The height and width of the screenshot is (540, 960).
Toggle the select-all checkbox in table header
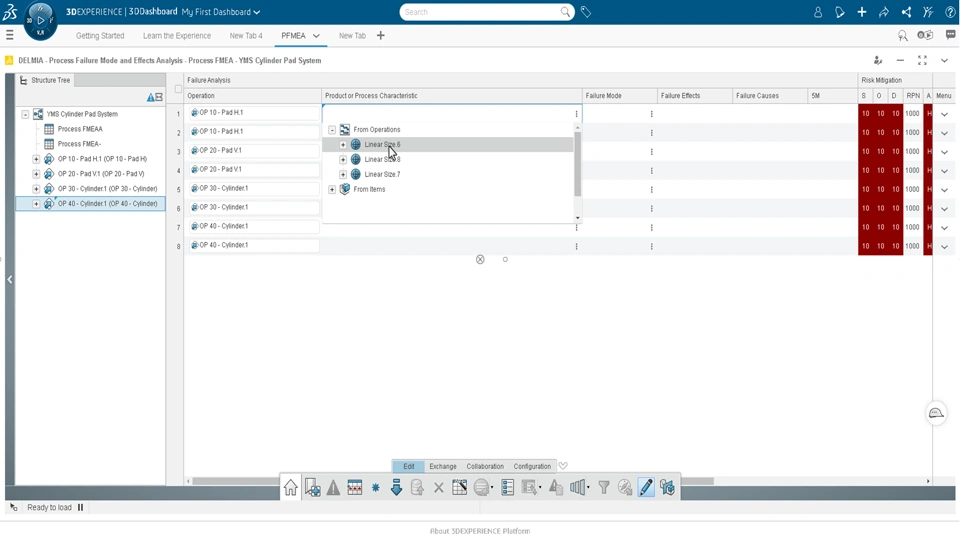tap(178, 89)
